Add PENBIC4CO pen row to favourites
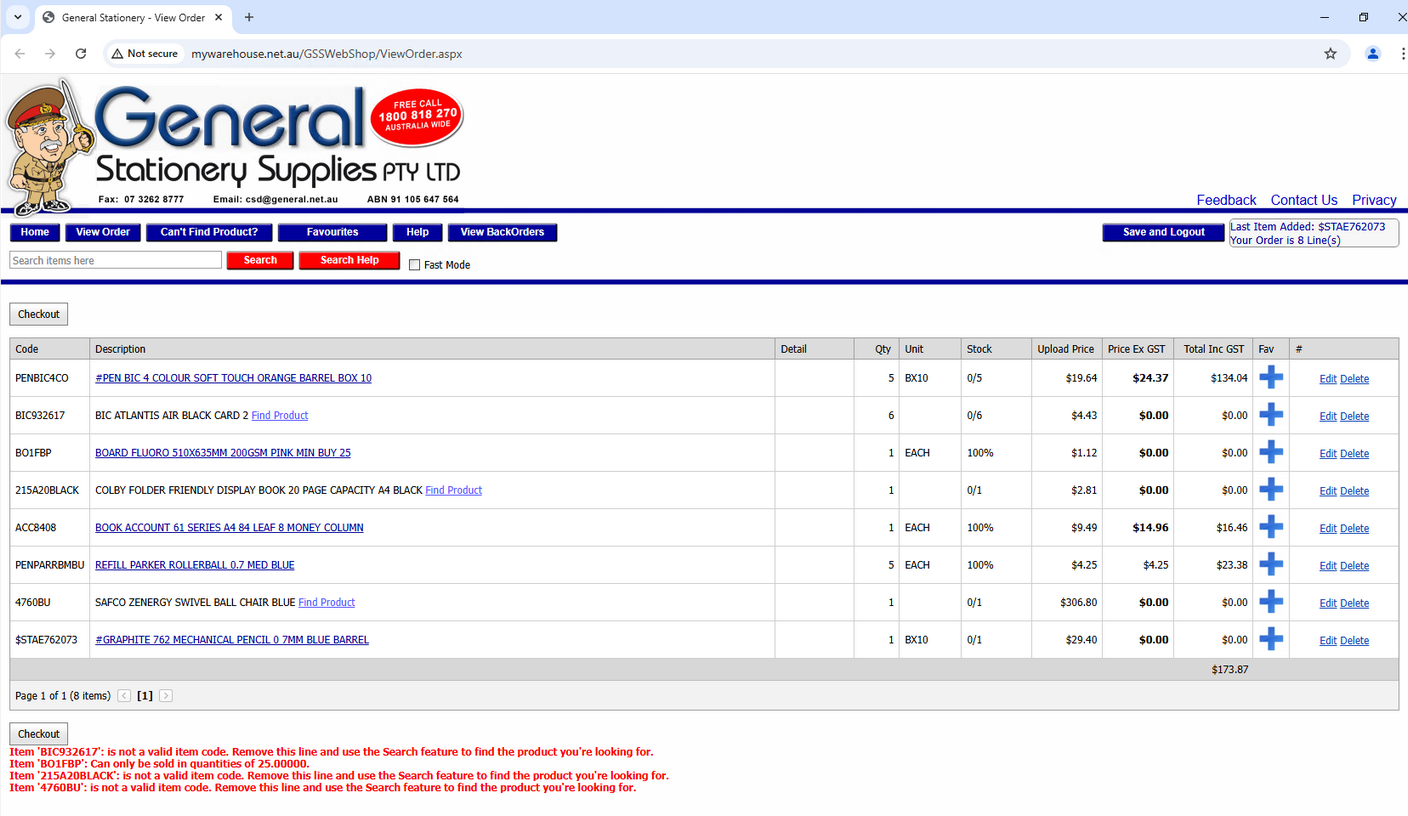Viewport: 1408px width, 816px height. (1270, 377)
